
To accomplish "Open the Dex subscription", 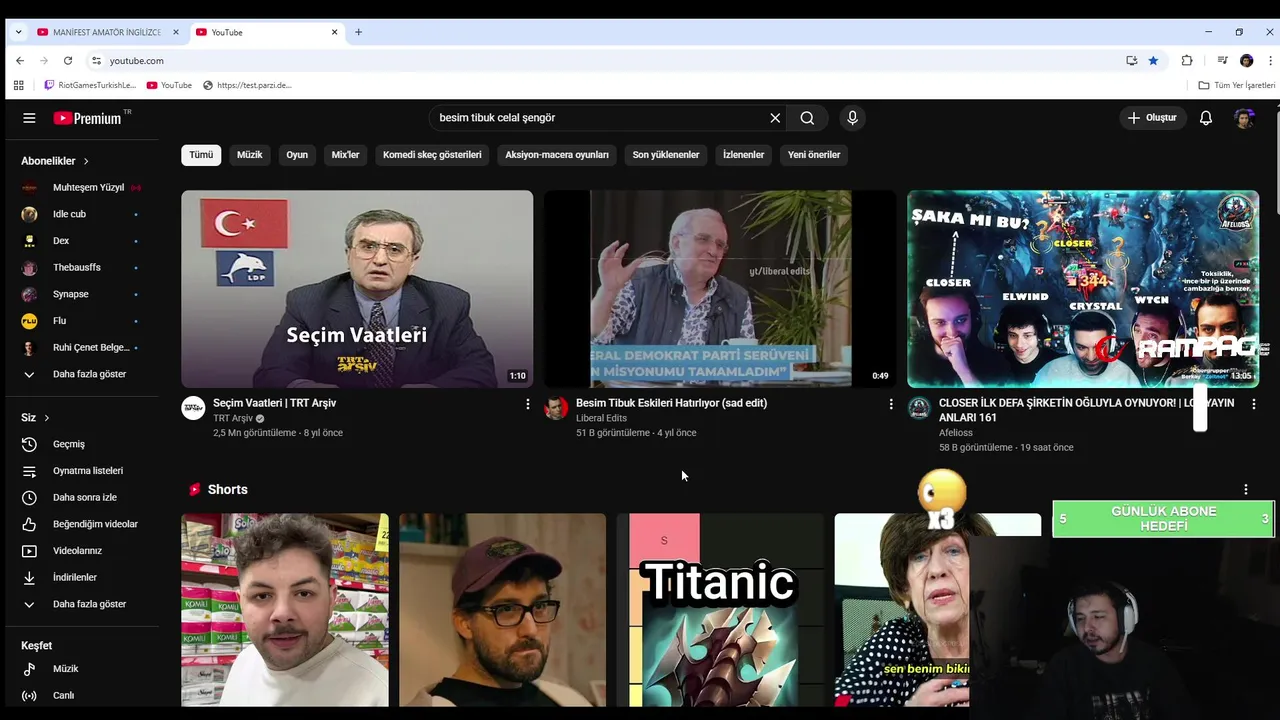I will coord(82,241).
